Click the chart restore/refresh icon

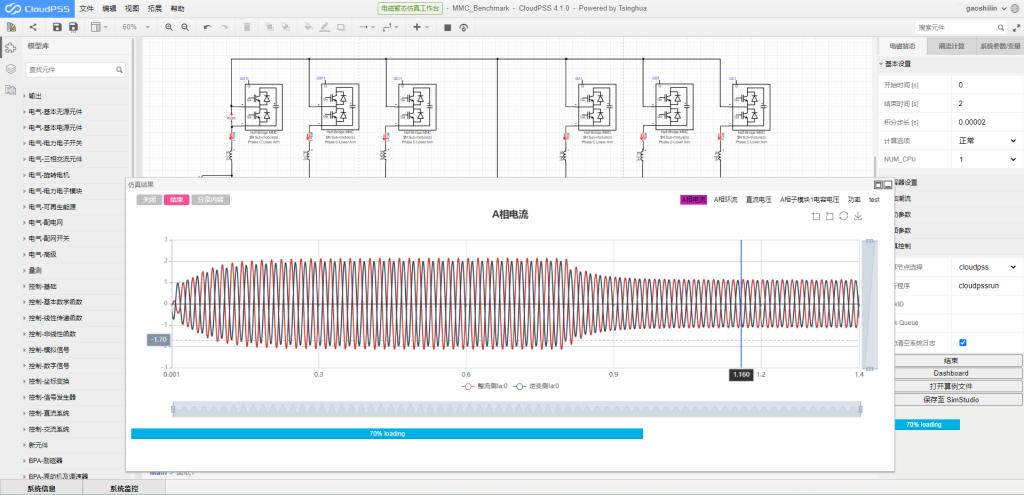844,216
